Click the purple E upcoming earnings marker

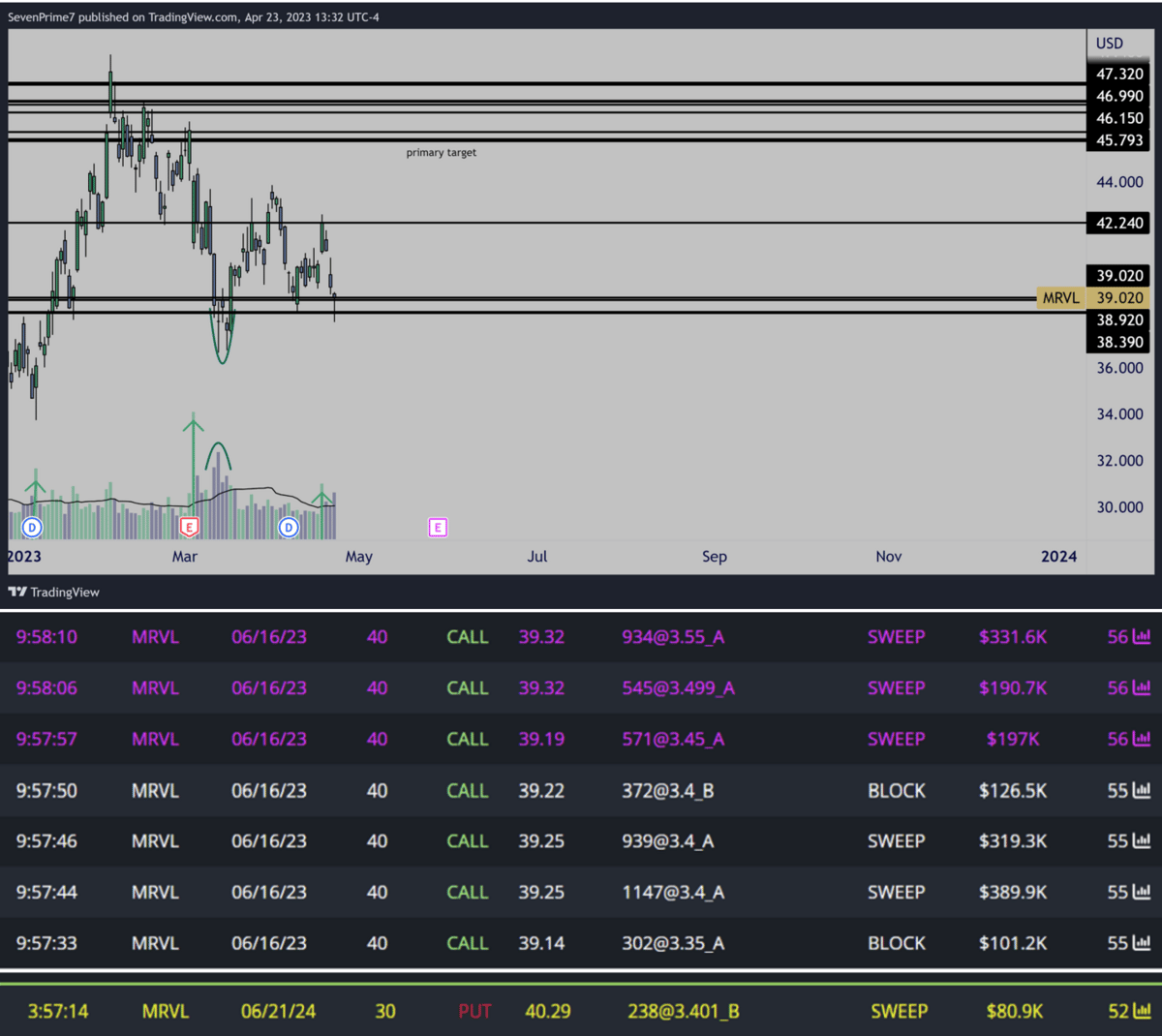(438, 528)
